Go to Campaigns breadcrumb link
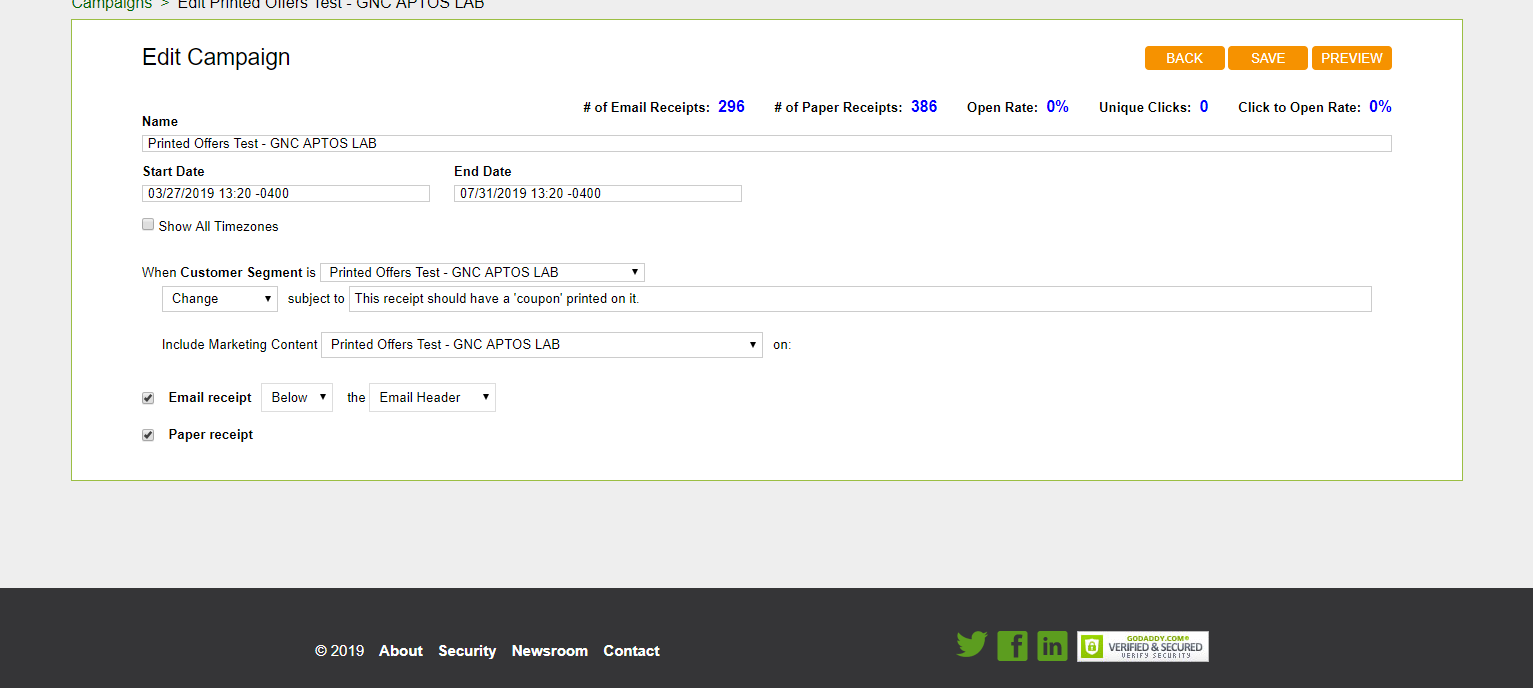This screenshot has height=688, width=1533. tap(112, 4)
